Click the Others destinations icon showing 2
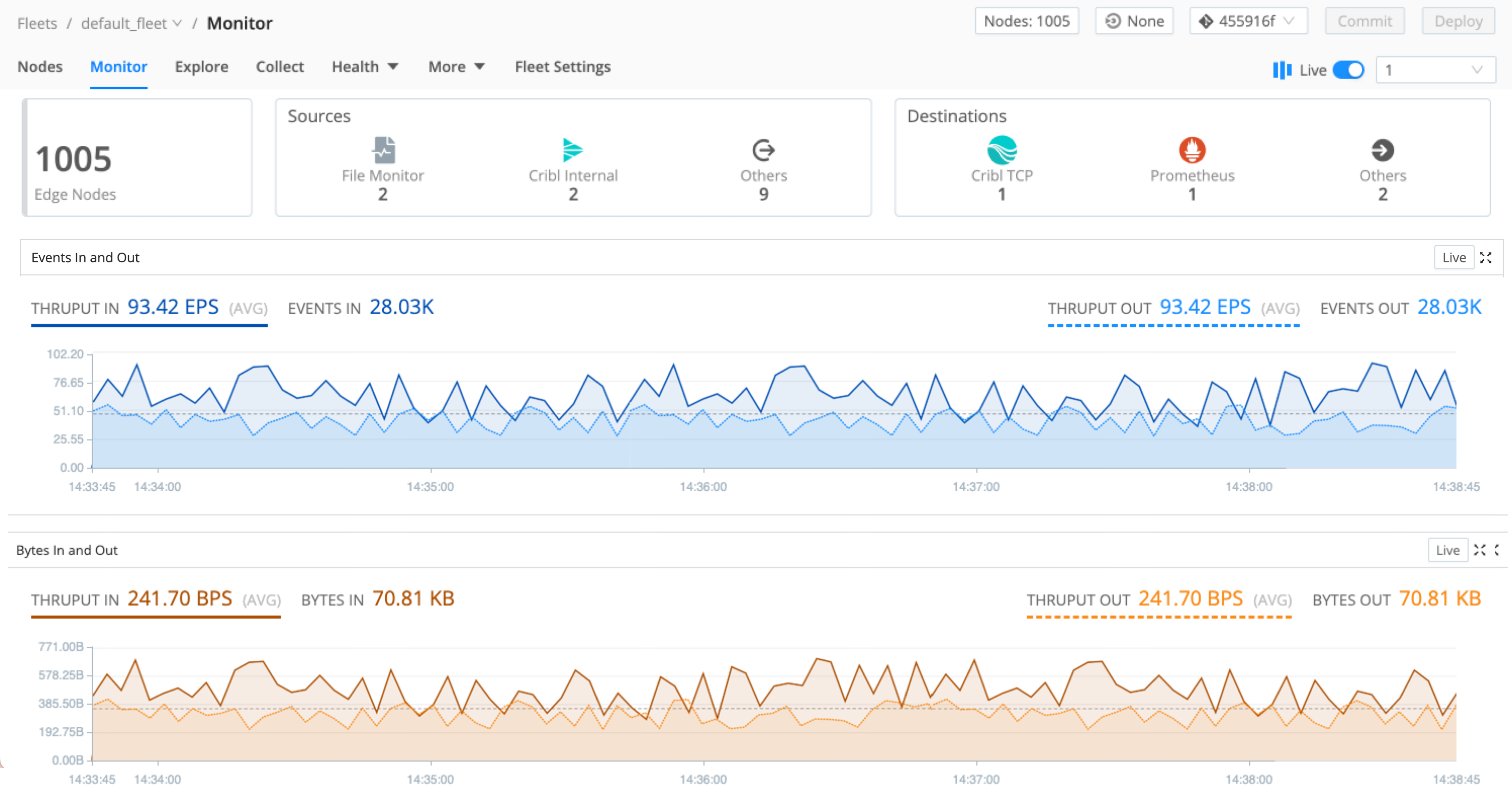The image size is (1512, 805). [x=1382, y=151]
